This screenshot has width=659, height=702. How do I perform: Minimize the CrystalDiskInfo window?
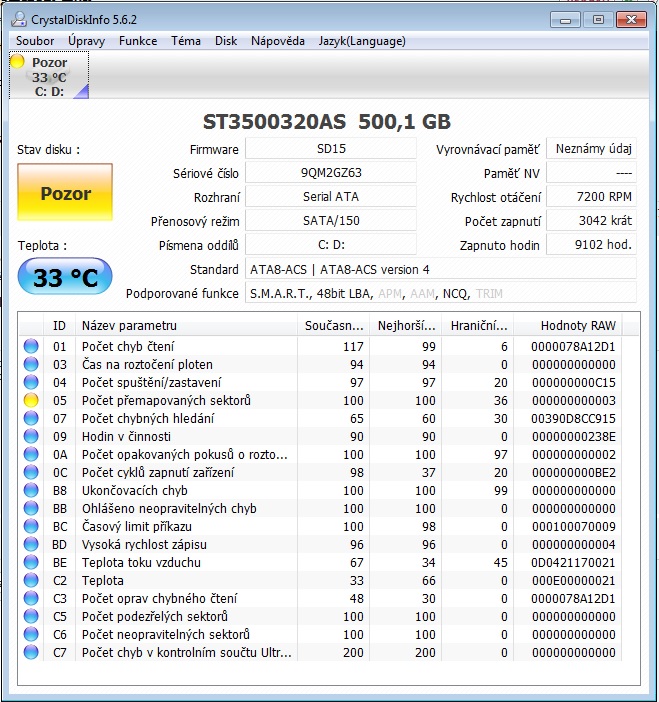click(x=565, y=20)
